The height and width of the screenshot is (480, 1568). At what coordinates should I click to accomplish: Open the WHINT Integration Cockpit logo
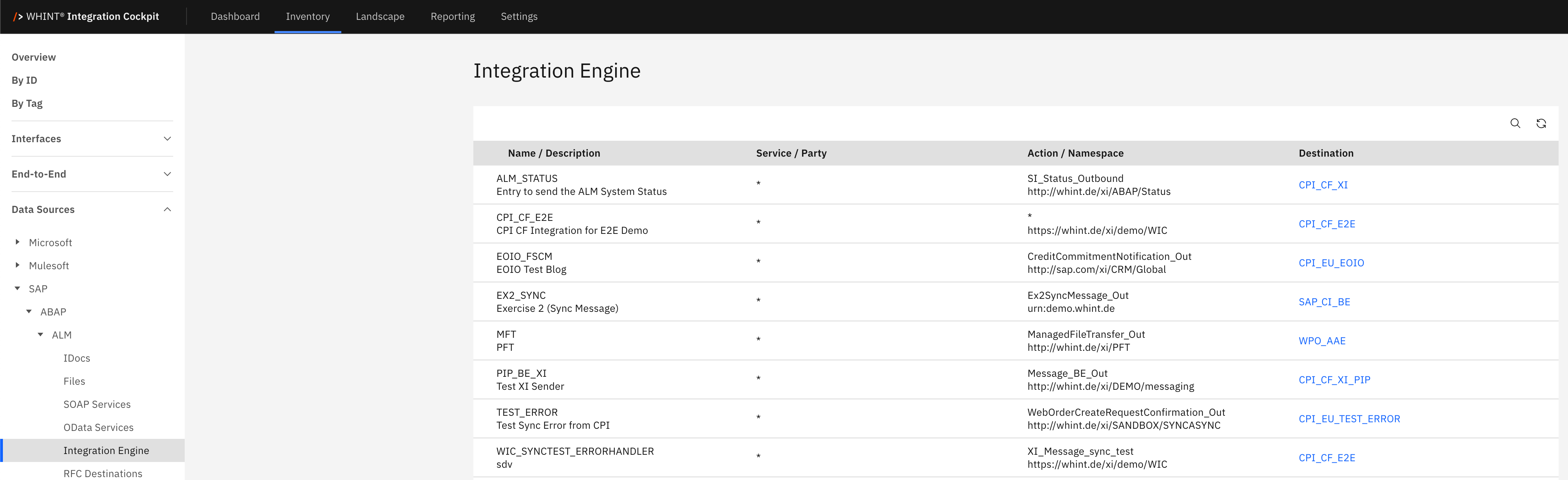click(x=86, y=17)
